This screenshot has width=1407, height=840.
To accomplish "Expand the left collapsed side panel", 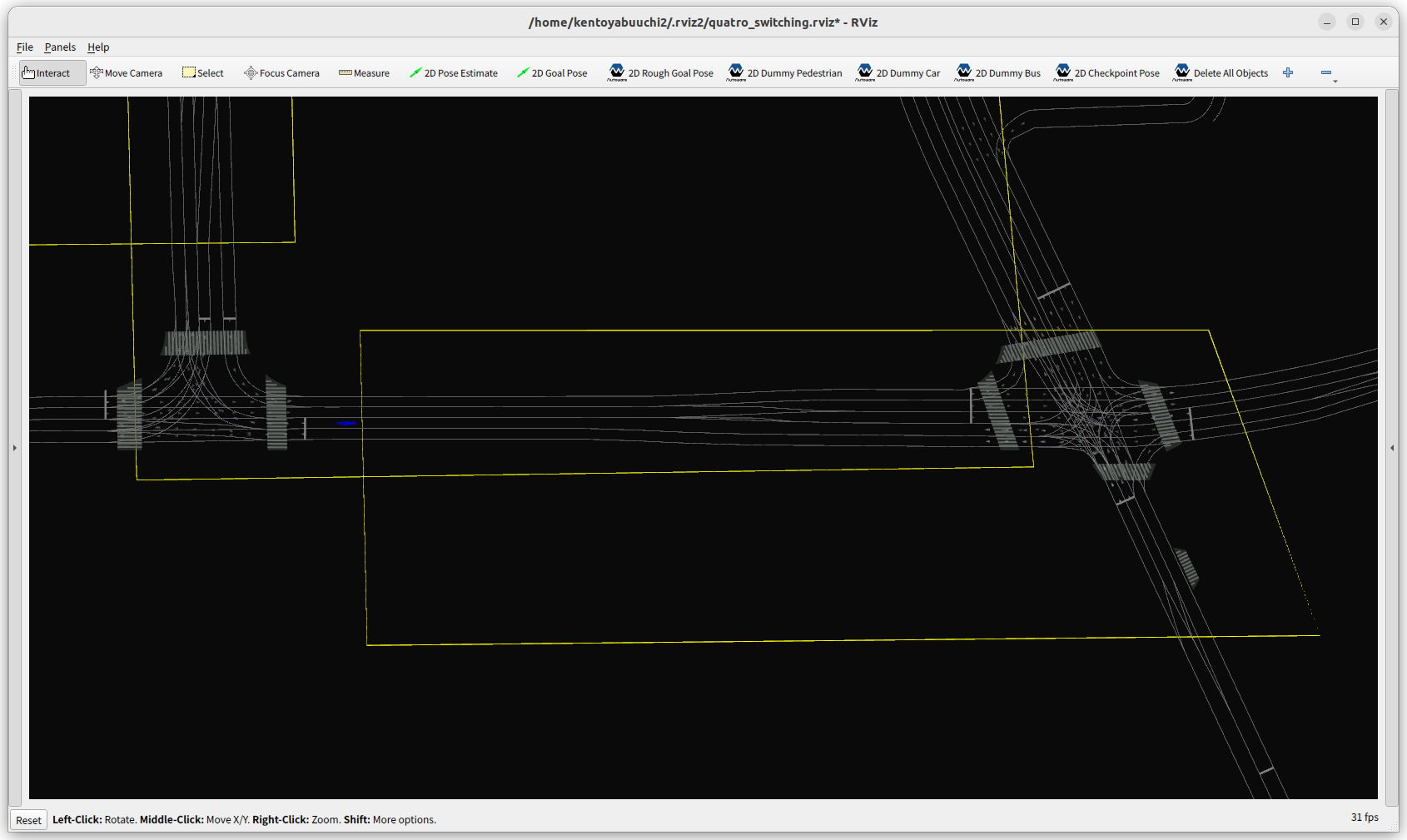I will point(14,448).
